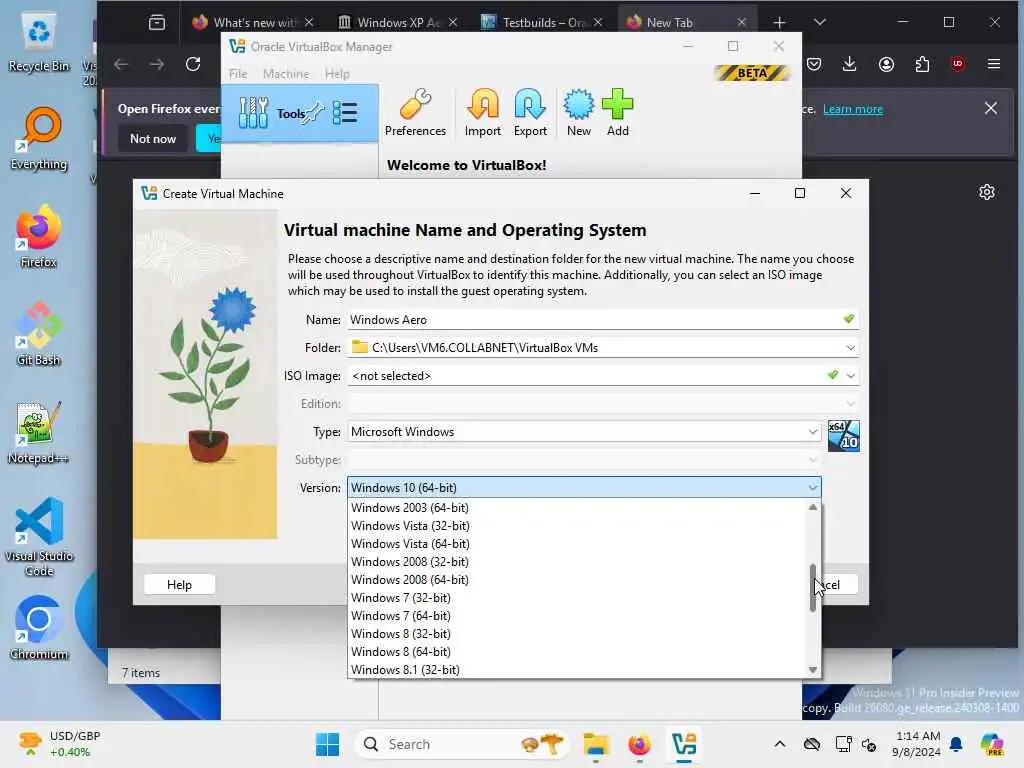Open the Folder dropdown arrow

[x=850, y=347]
